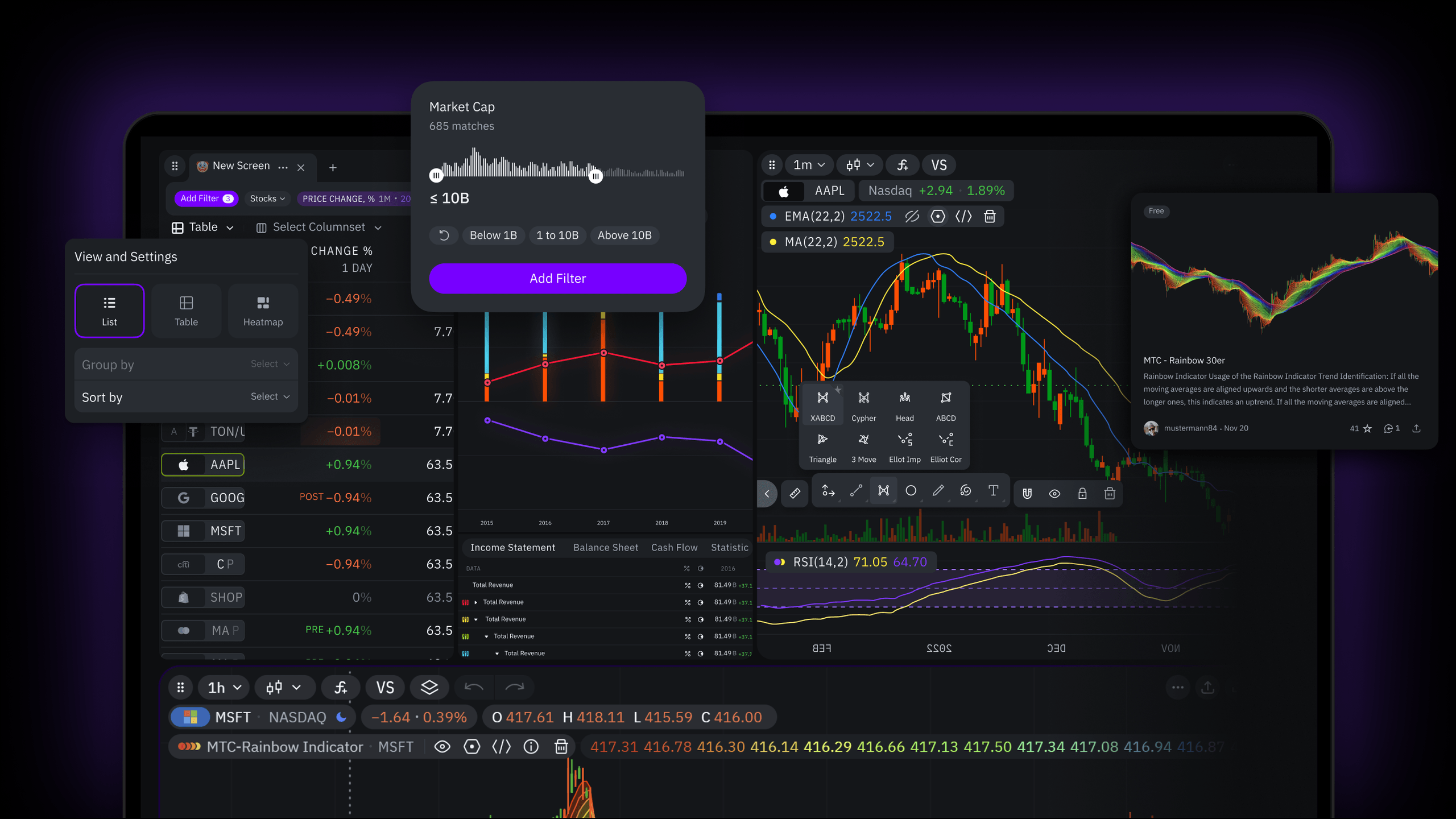Switch view to List
This screenshot has width=1456, height=819.
click(x=109, y=311)
